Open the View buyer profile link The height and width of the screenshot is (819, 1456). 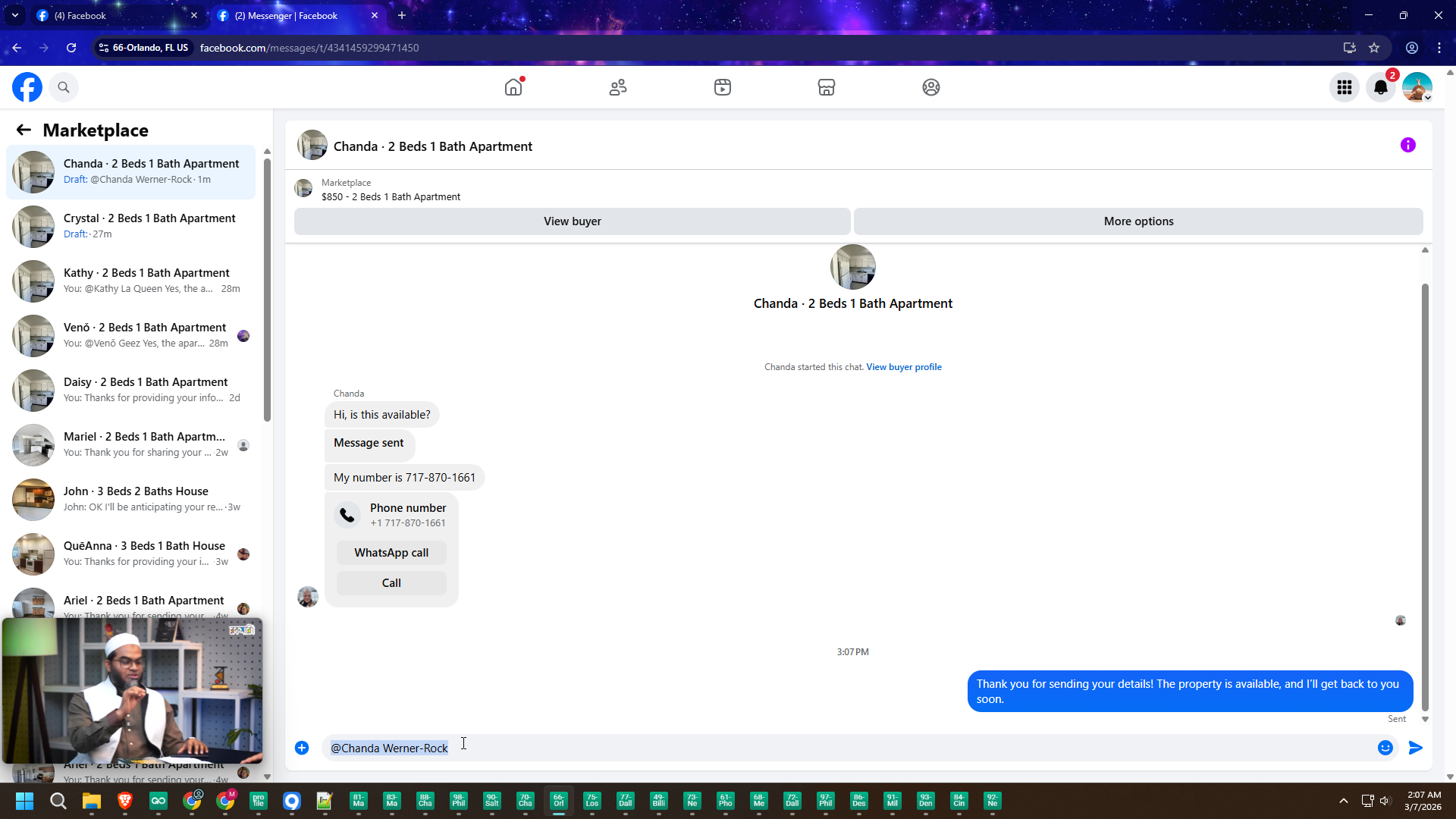[x=904, y=367]
